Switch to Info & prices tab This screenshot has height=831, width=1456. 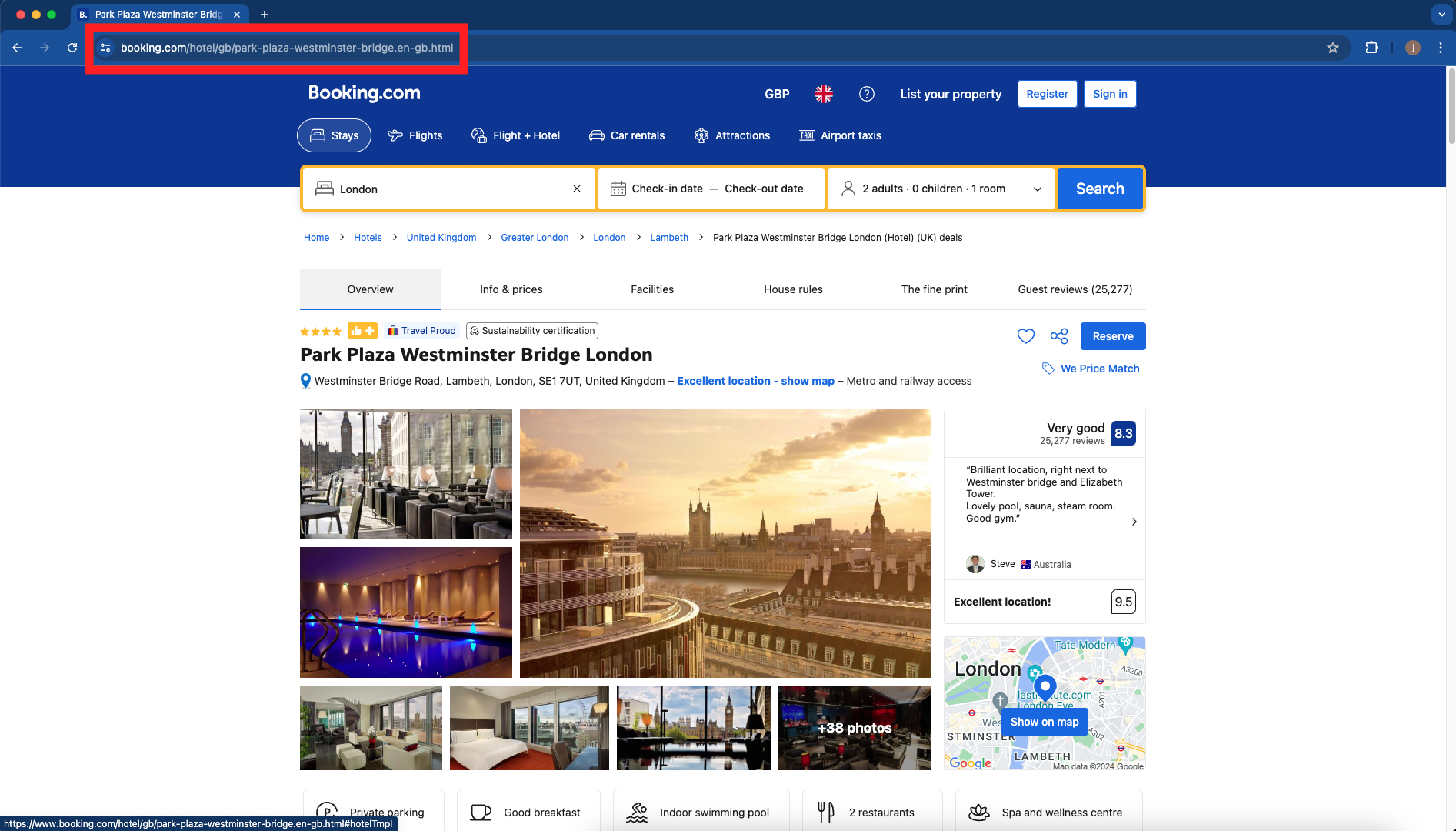pyautogui.click(x=511, y=289)
